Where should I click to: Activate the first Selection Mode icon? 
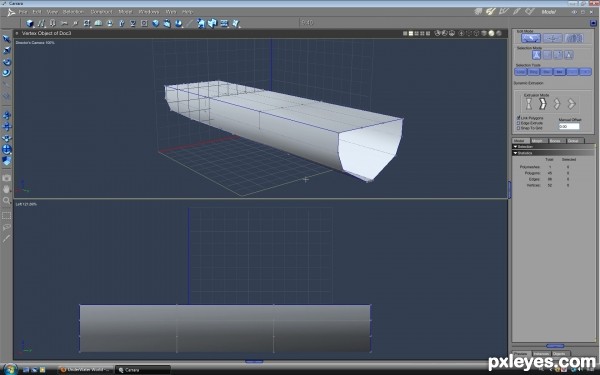(x=536, y=55)
